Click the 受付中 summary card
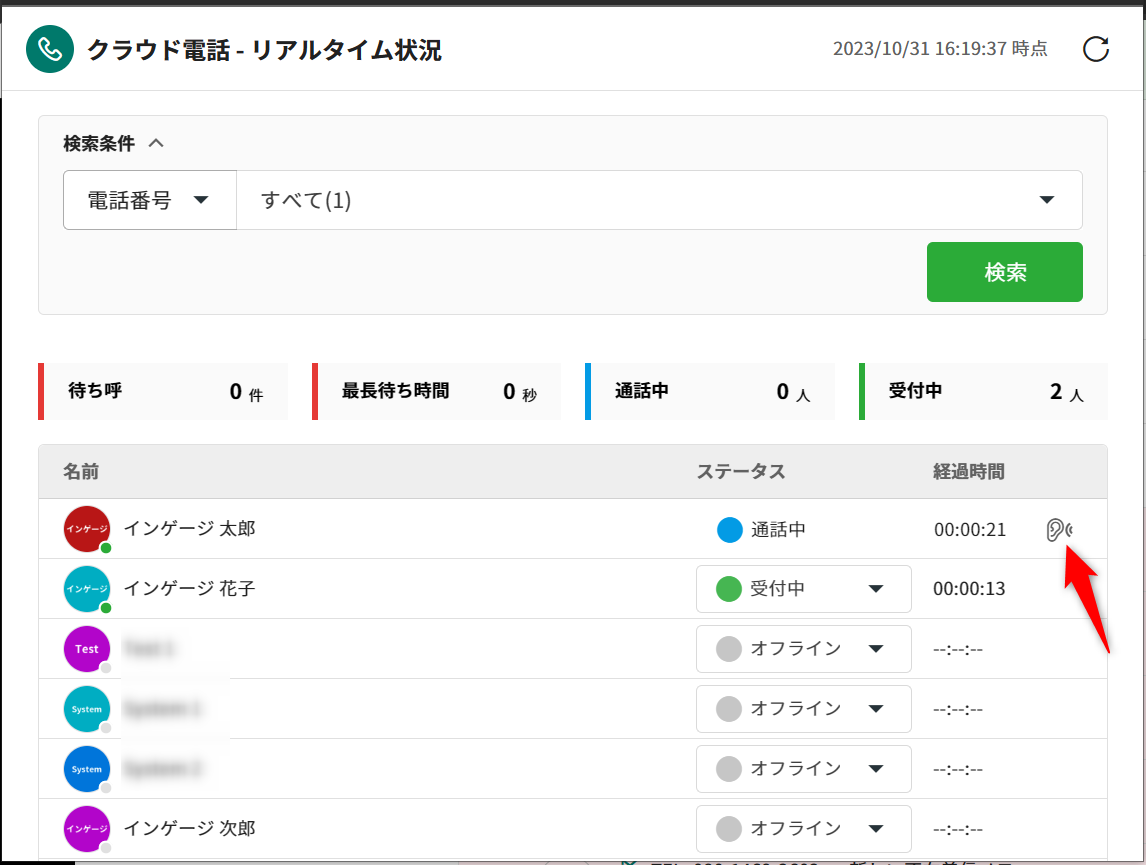 coord(984,391)
